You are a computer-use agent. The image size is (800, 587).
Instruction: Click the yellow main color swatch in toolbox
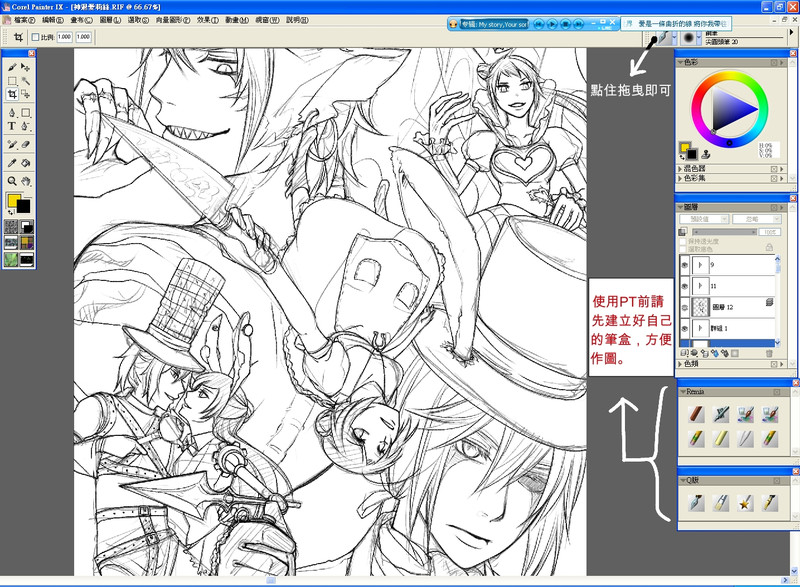(x=13, y=200)
